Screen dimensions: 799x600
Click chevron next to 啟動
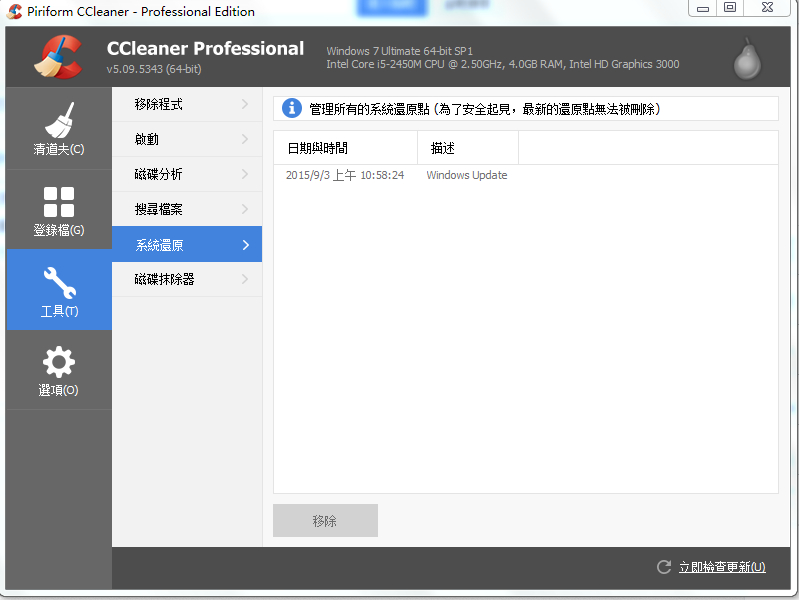pyautogui.click(x=245, y=139)
